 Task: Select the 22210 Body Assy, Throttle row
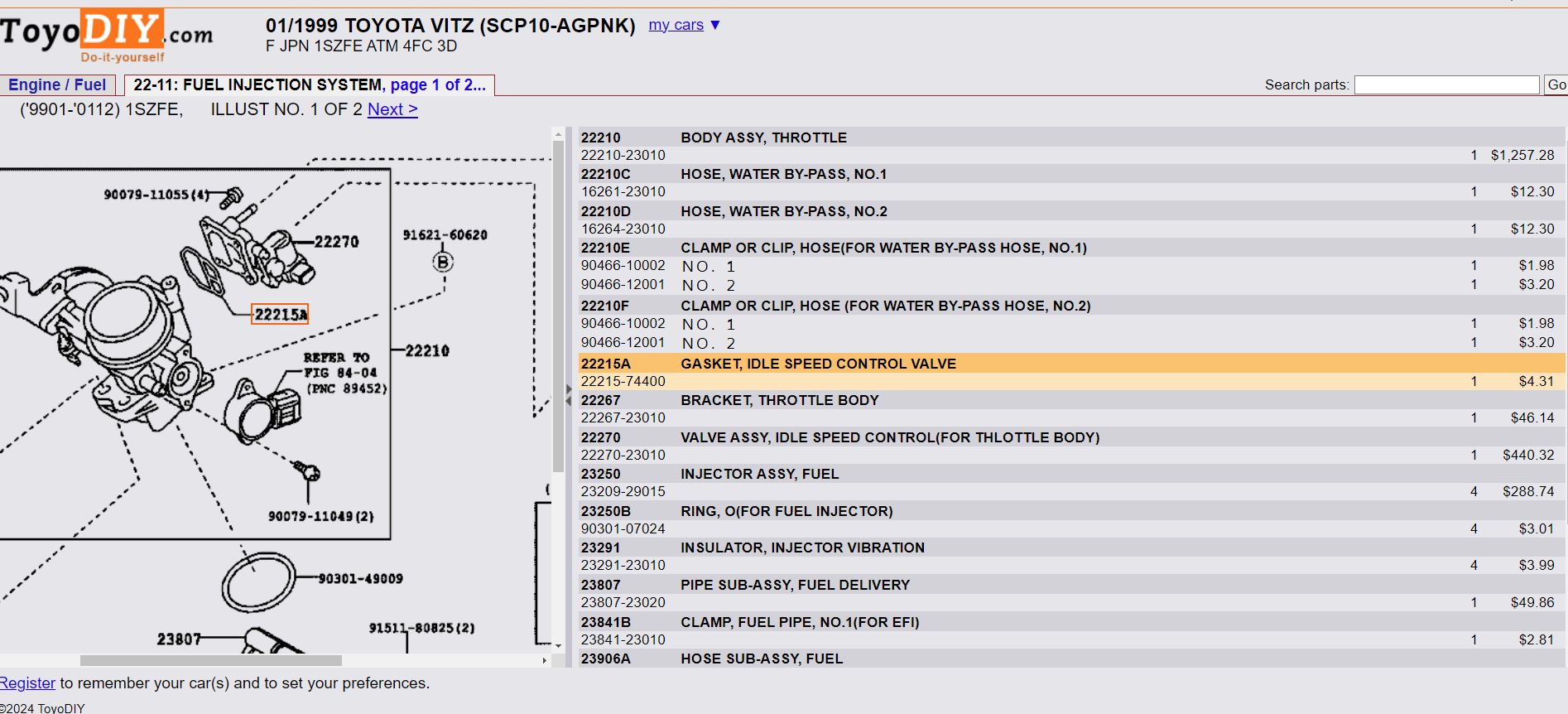click(x=763, y=137)
